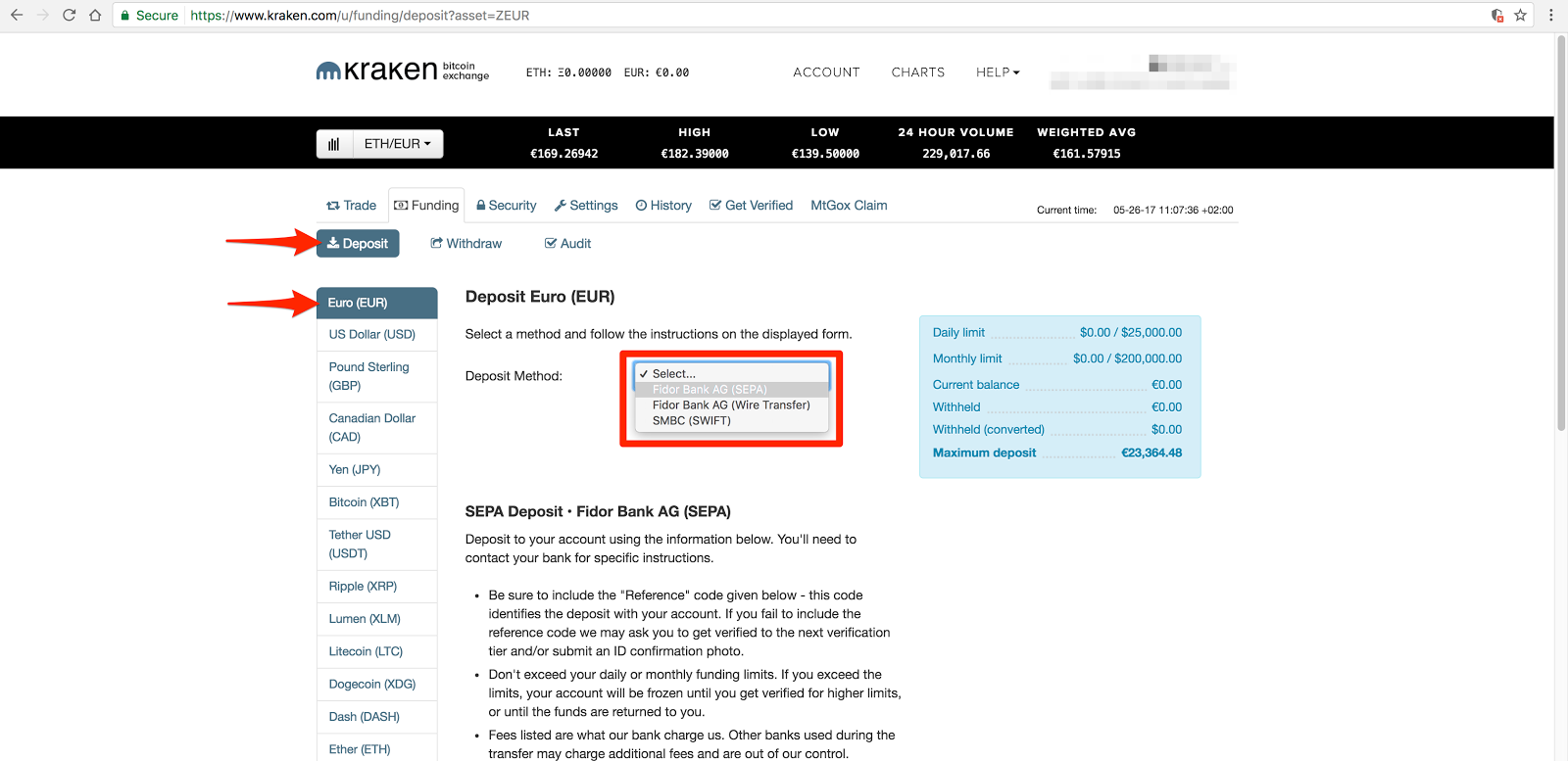Click the HIGH price €182.39000
Screen dimensions: 1568x761
pyautogui.click(x=695, y=154)
